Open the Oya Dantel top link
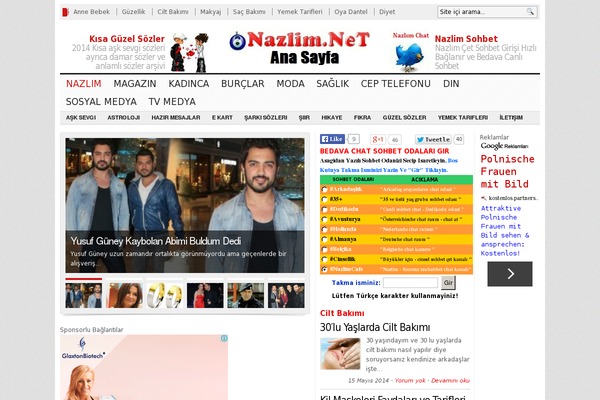The image size is (600, 400). coord(351,12)
